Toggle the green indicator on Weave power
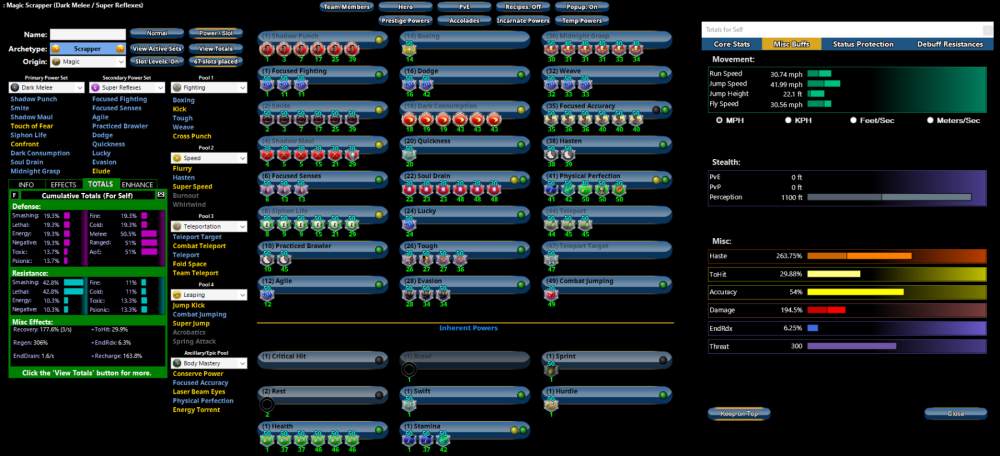 (663, 74)
